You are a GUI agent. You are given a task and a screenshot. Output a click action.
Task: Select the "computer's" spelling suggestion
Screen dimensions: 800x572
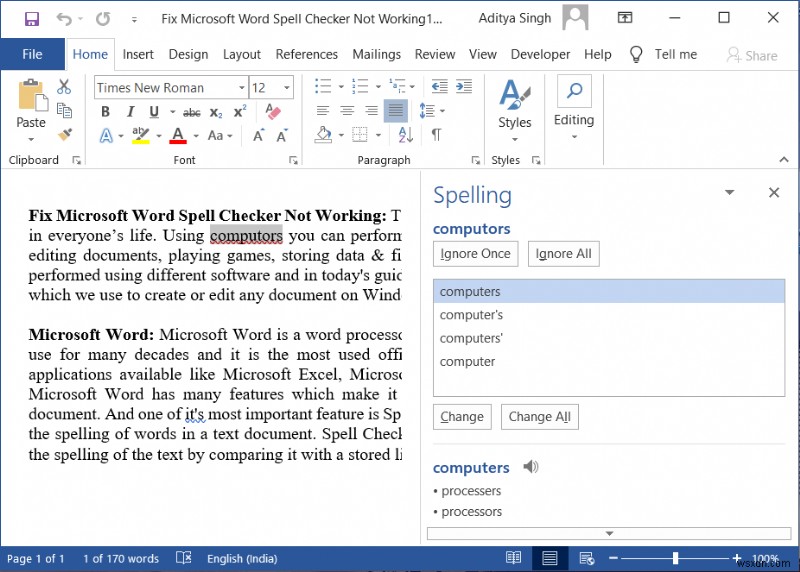471,315
